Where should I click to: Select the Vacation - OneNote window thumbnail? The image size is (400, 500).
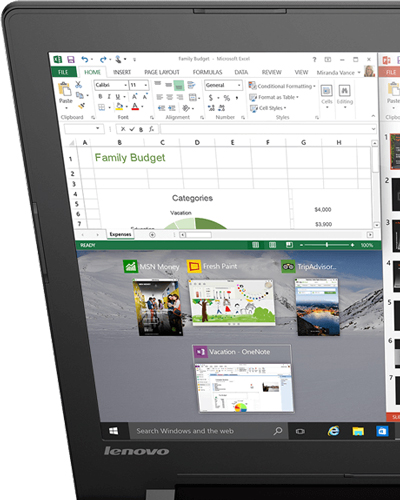[x=243, y=379]
